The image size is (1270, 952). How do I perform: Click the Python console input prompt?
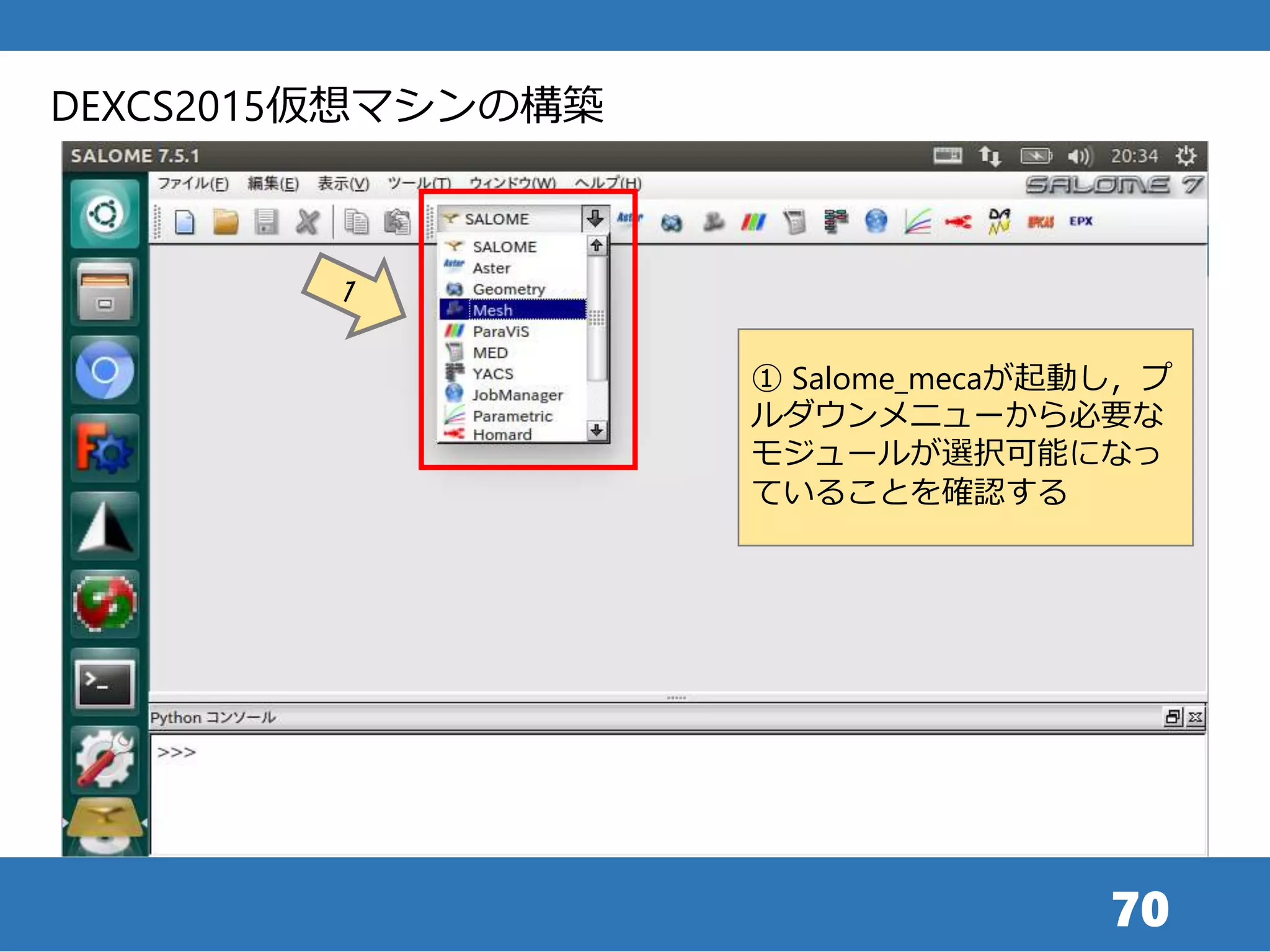click(177, 752)
